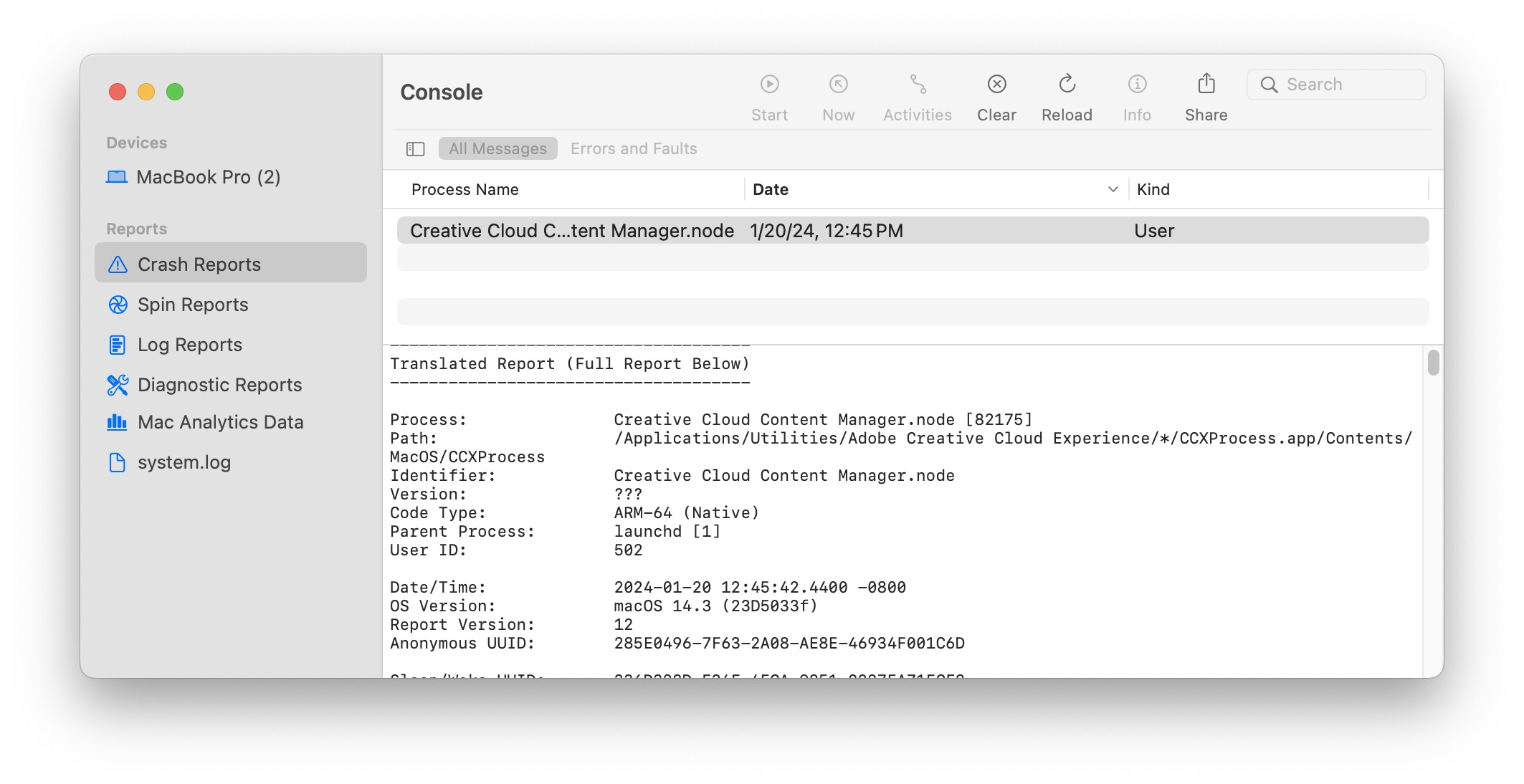Click the Share toolbar icon
This screenshot has height=784, width=1524.
[1206, 85]
